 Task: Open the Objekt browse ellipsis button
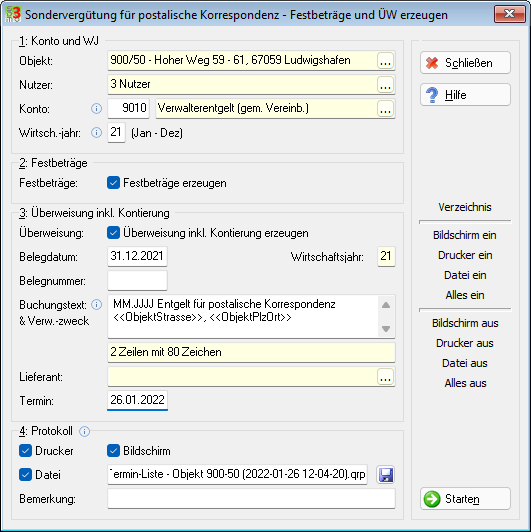pos(385,61)
